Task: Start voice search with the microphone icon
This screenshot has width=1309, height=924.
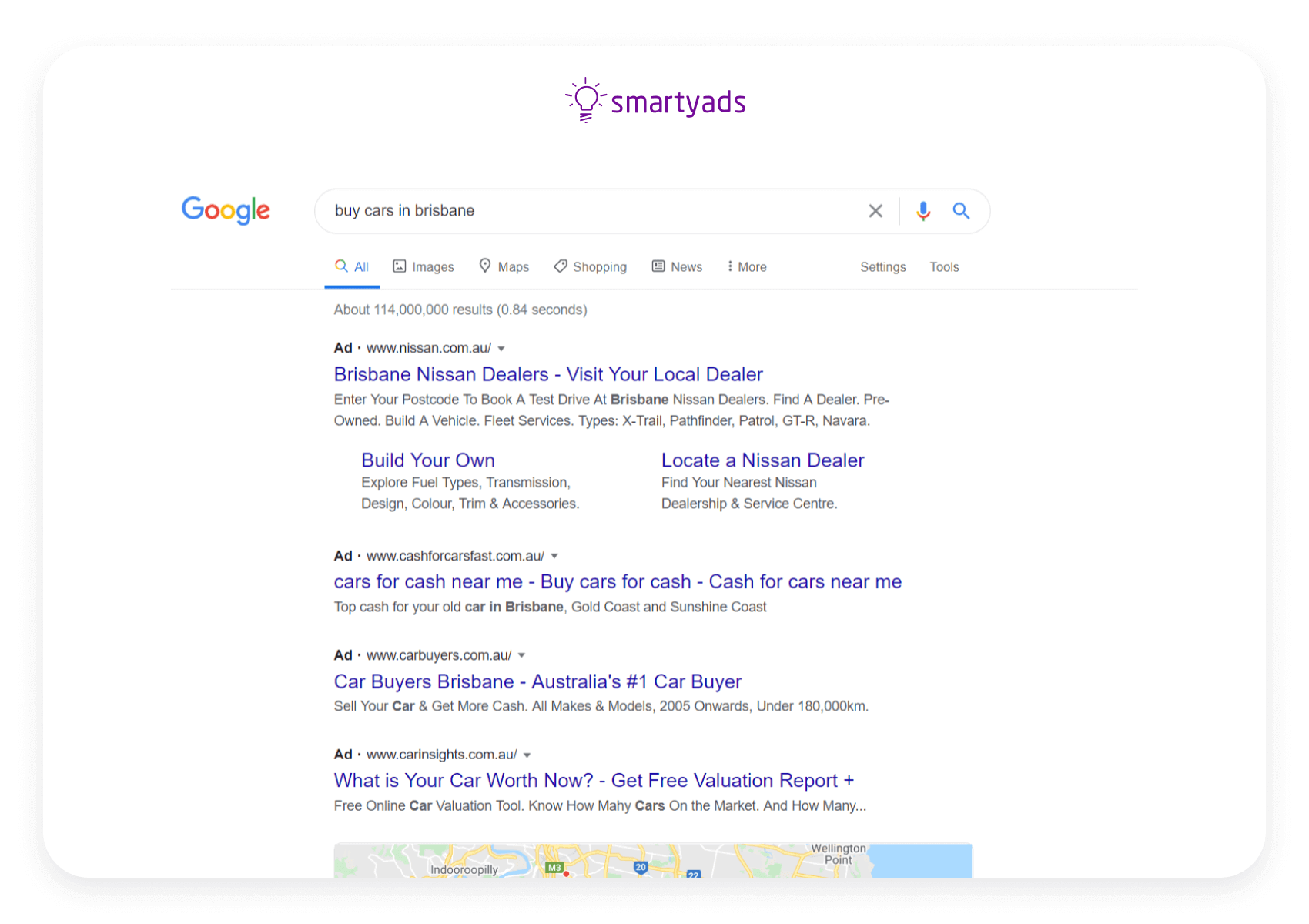Action: tap(923, 211)
